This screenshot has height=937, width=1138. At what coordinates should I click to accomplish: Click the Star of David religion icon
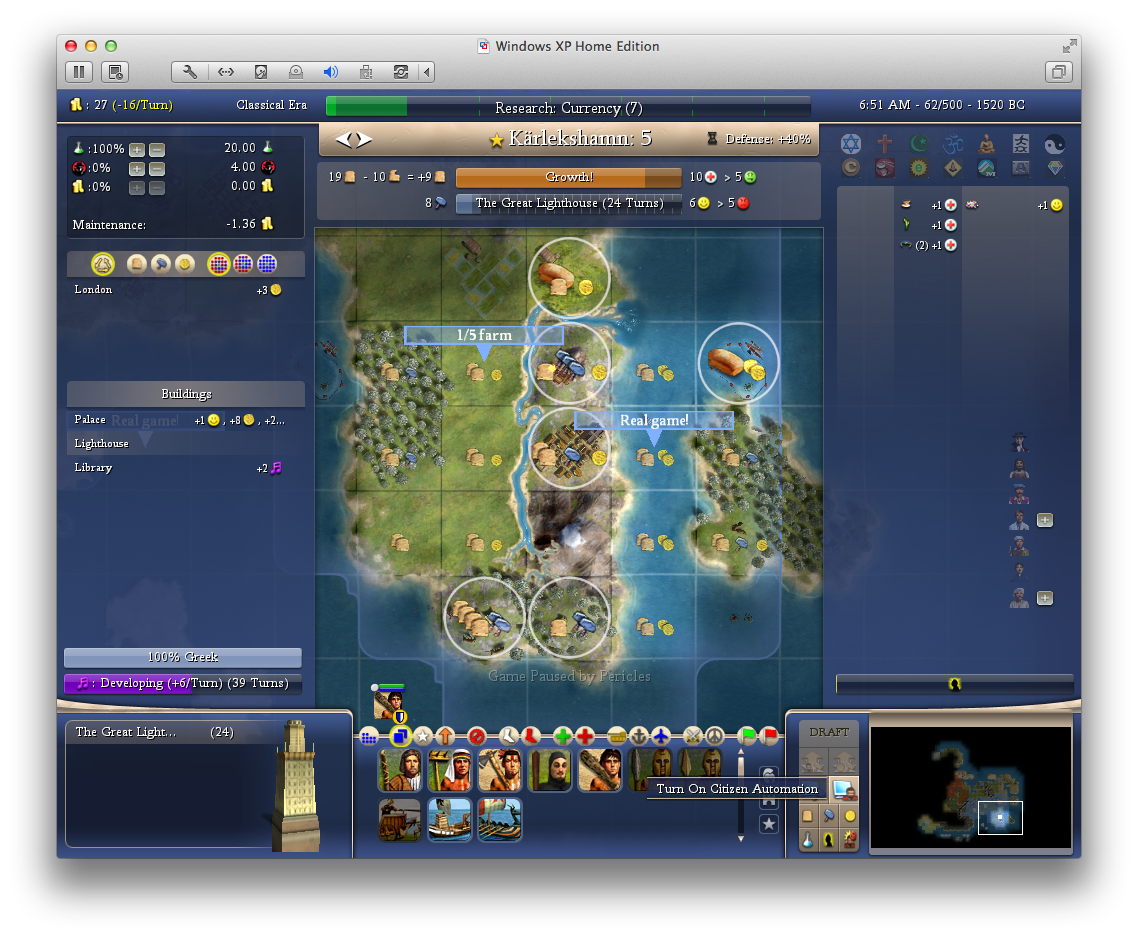[x=851, y=144]
